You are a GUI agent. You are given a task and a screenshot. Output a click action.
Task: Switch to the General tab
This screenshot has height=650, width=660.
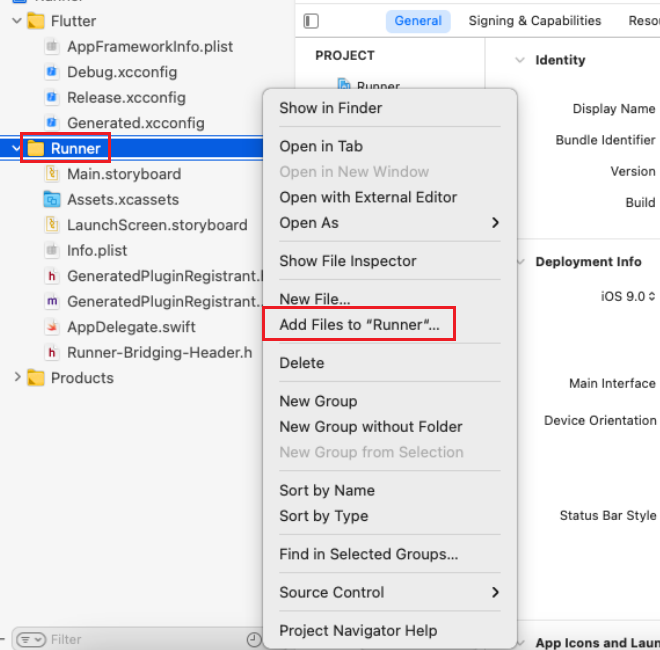click(x=418, y=21)
